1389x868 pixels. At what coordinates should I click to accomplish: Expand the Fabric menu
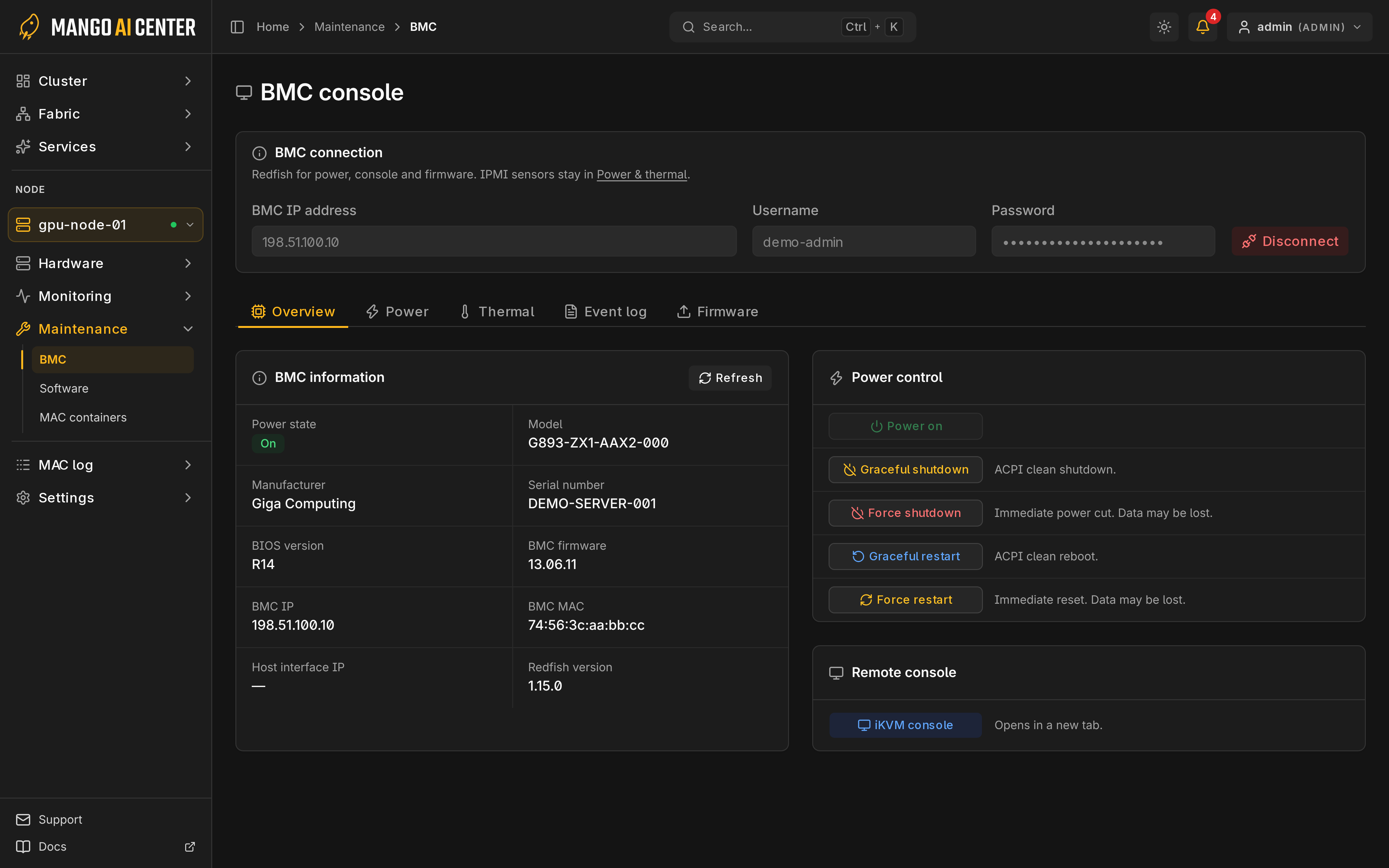(105, 114)
